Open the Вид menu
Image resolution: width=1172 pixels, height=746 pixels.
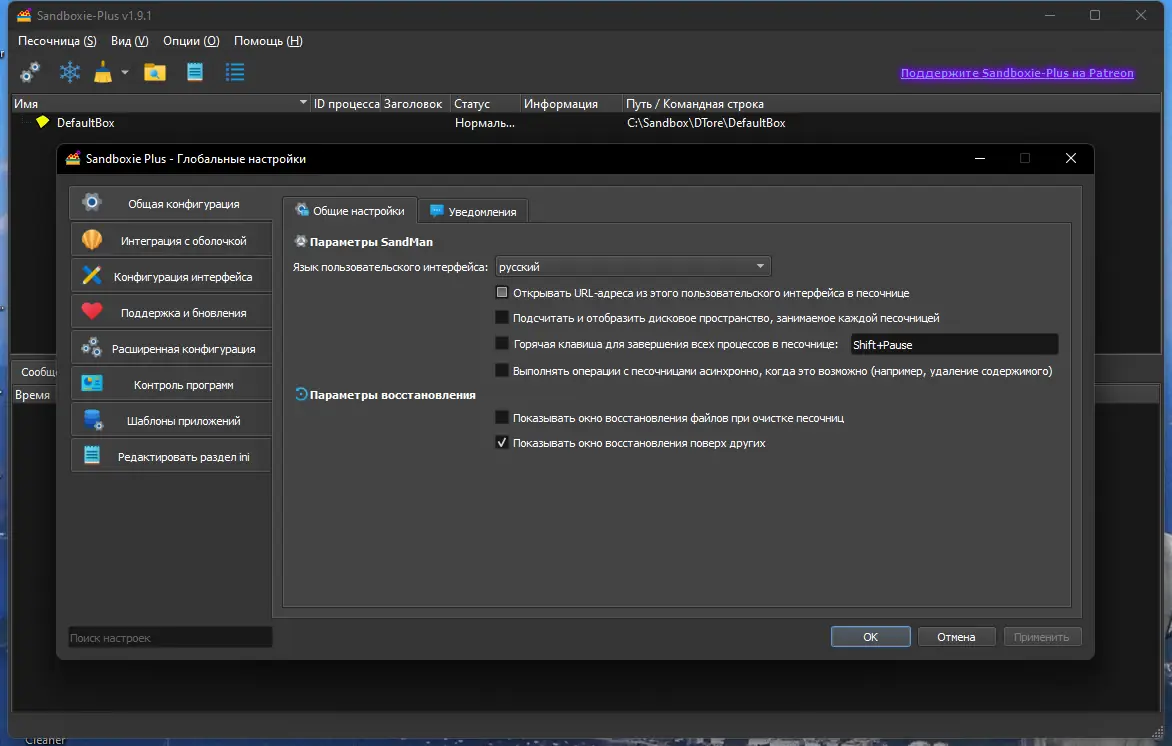(x=129, y=41)
